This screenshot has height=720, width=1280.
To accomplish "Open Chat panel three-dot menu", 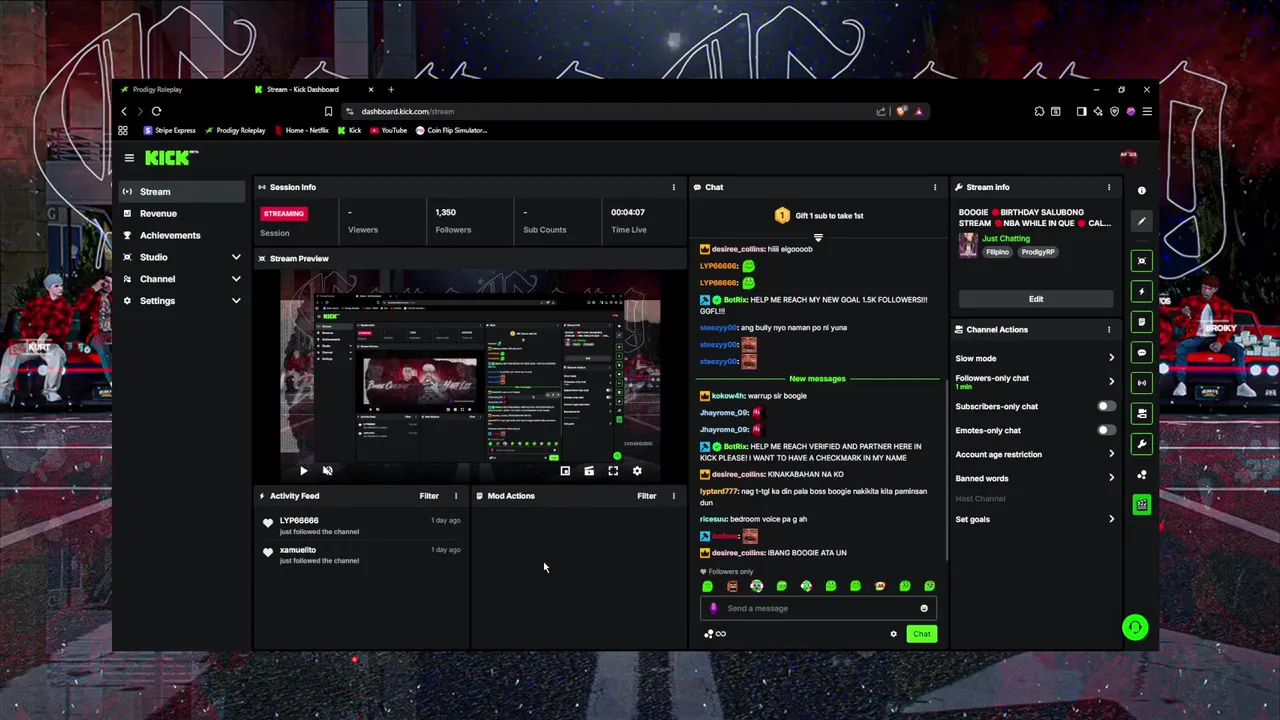I will point(935,187).
